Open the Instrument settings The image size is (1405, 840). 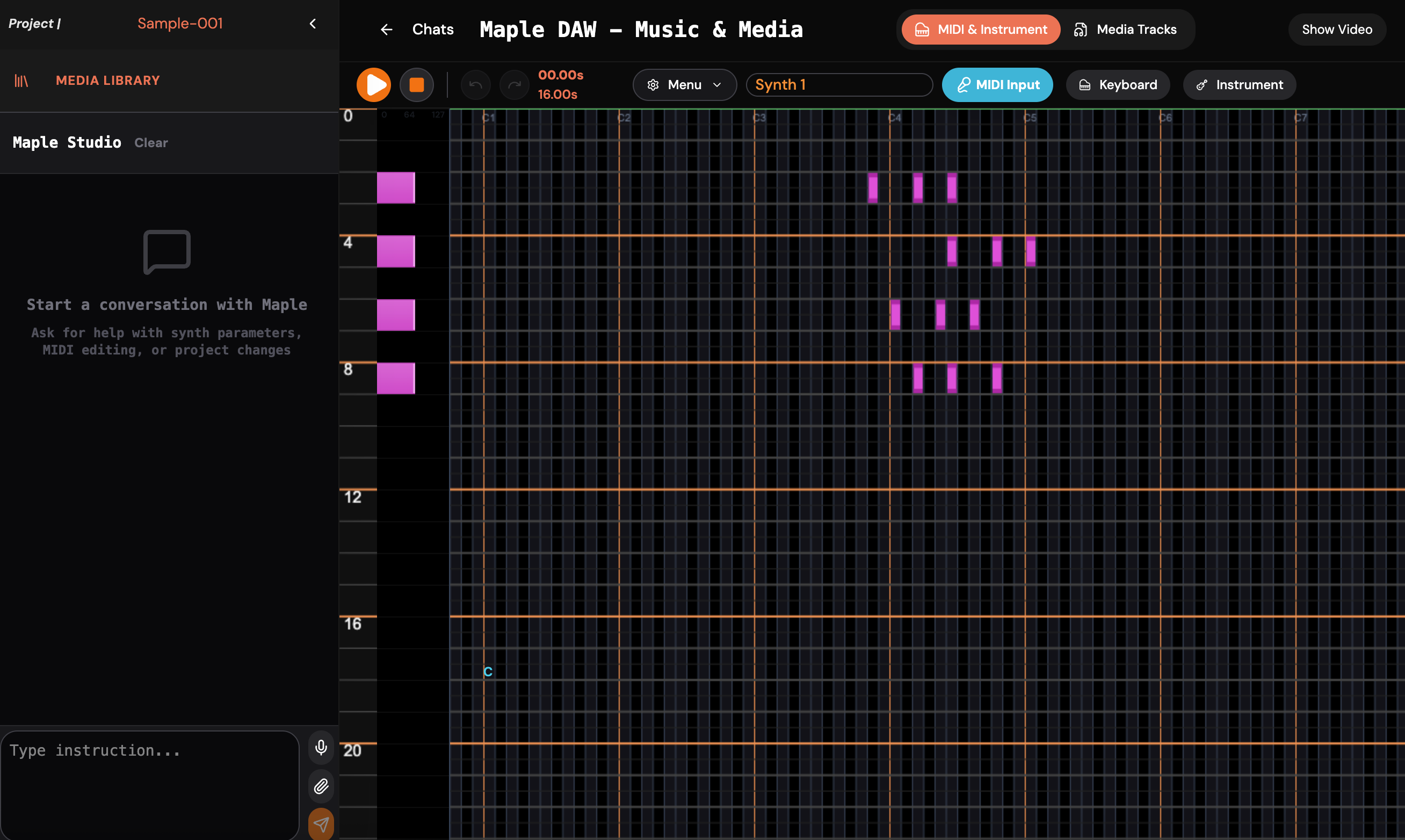[1239, 85]
